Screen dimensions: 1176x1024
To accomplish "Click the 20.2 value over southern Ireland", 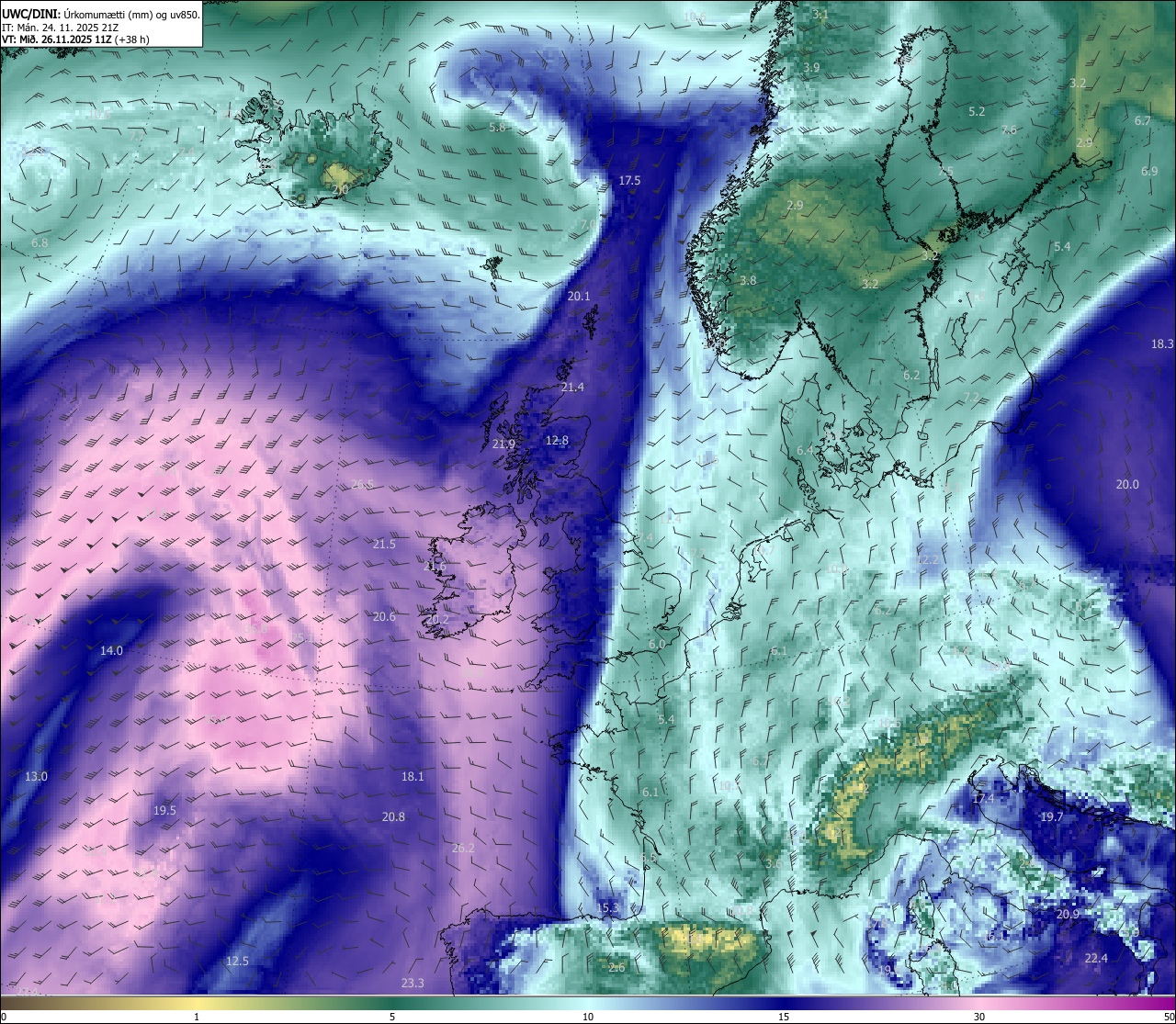I will 437,620.
